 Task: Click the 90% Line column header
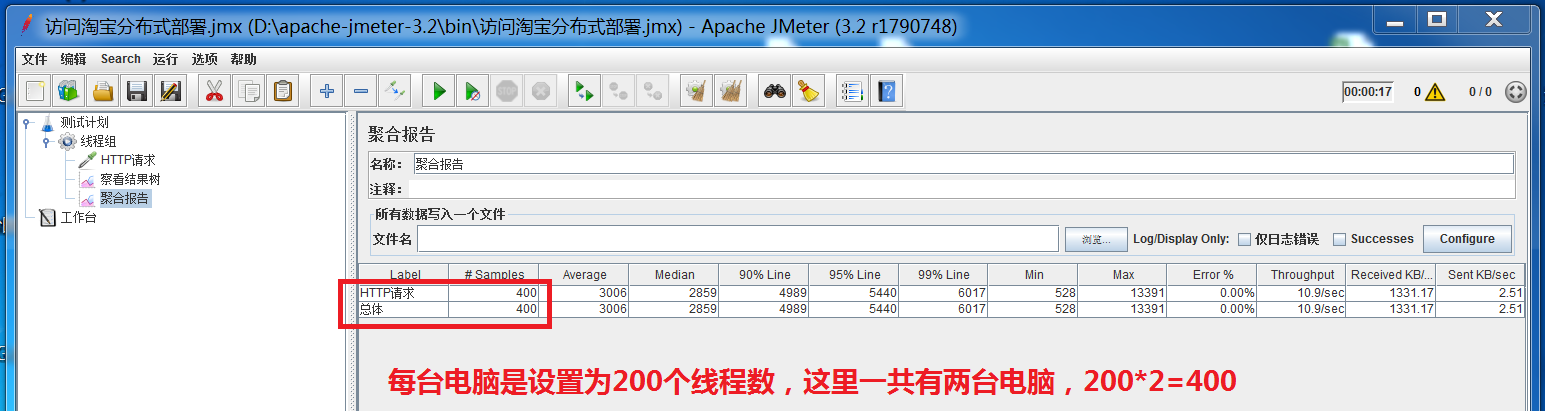coord(764,275)
